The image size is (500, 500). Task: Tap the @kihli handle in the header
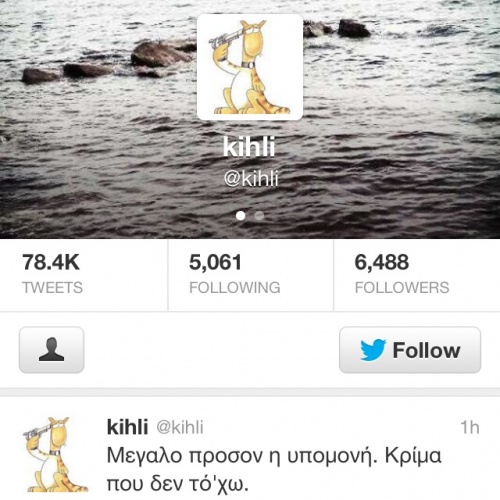click(251, 179)
